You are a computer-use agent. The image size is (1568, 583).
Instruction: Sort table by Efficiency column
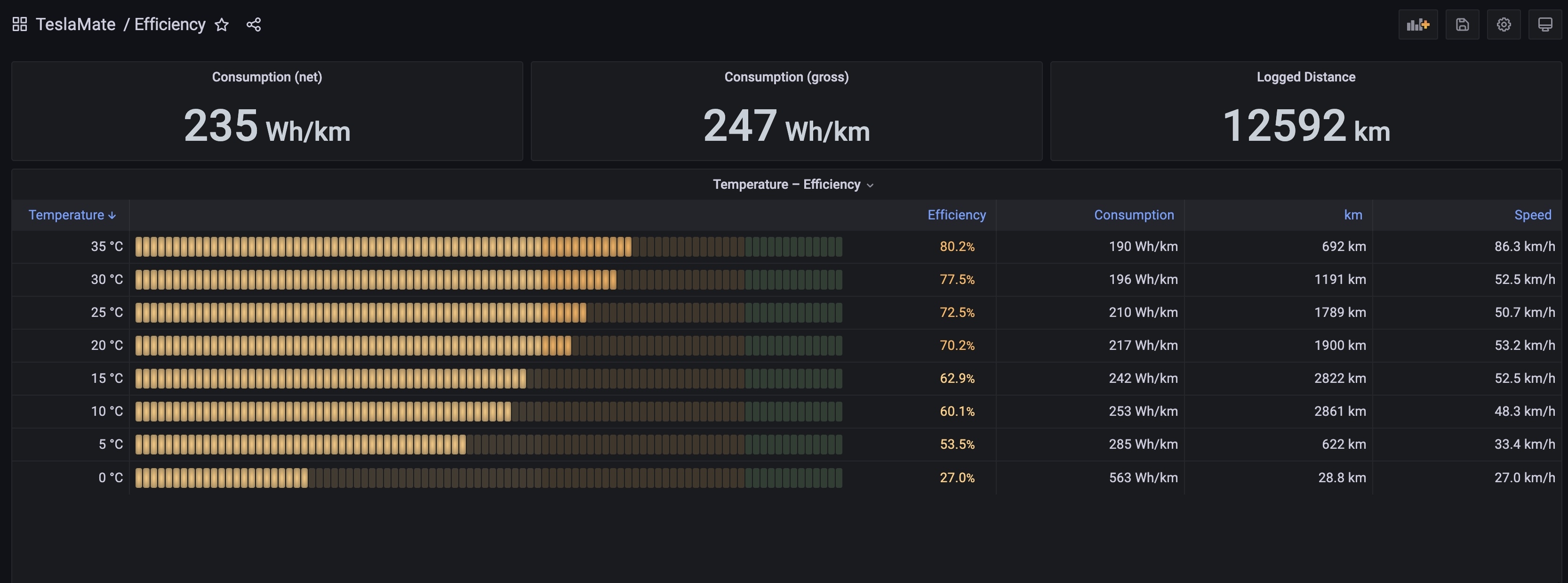pos(956,215)
